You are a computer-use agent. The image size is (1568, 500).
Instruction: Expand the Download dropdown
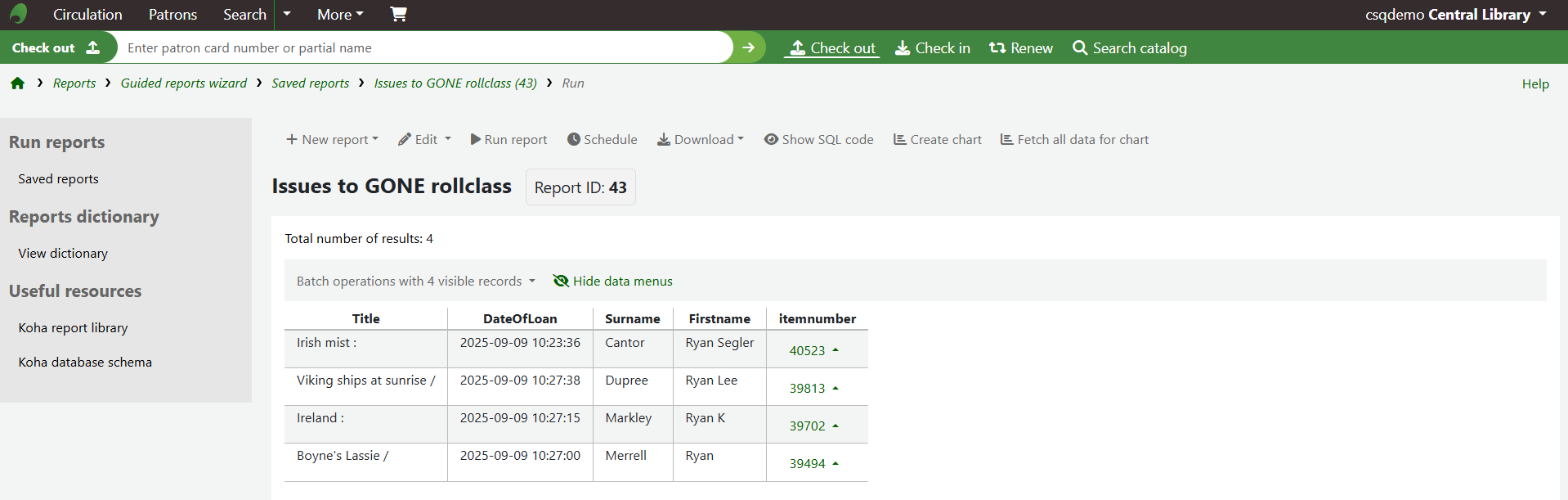(701, 140)
